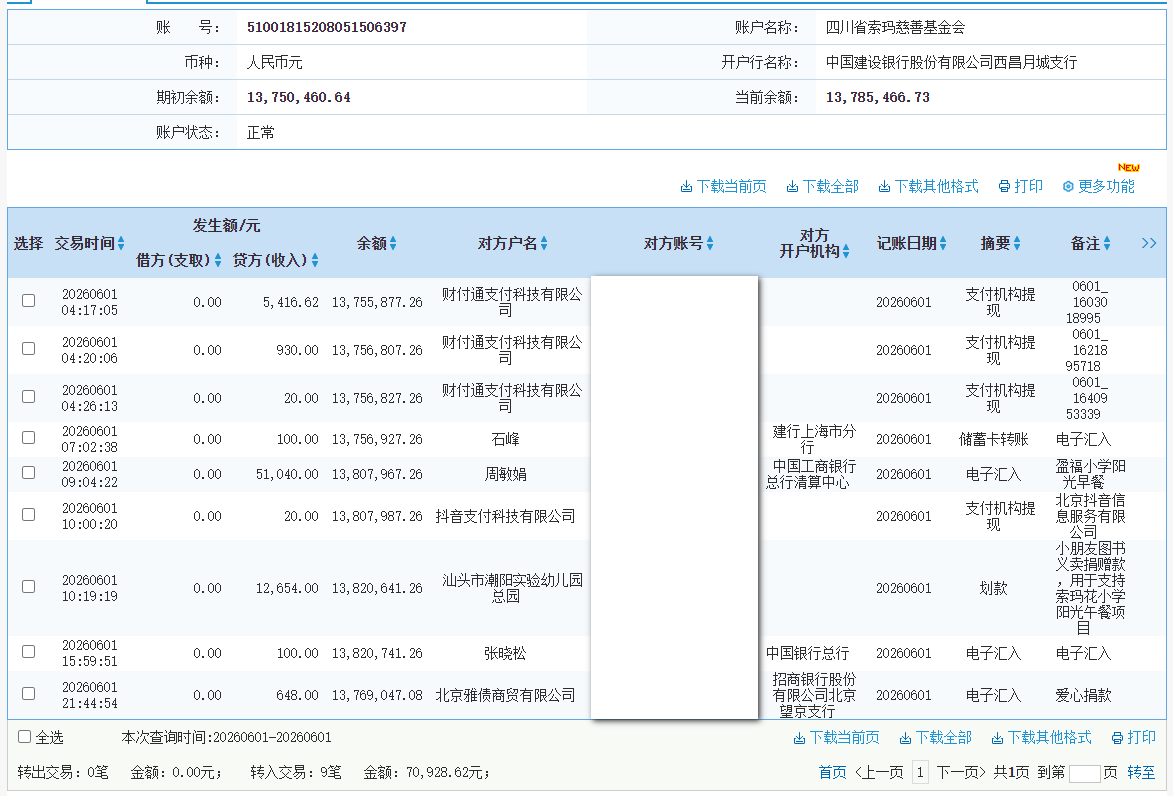The height and width of the screenshot is (796, 1173).
Task: Click the top 下载其他格式 download icon
Action: click(x=884, y=187)
